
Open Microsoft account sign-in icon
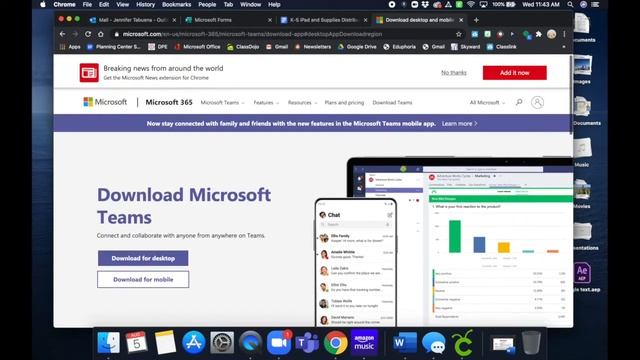[537, 102]
